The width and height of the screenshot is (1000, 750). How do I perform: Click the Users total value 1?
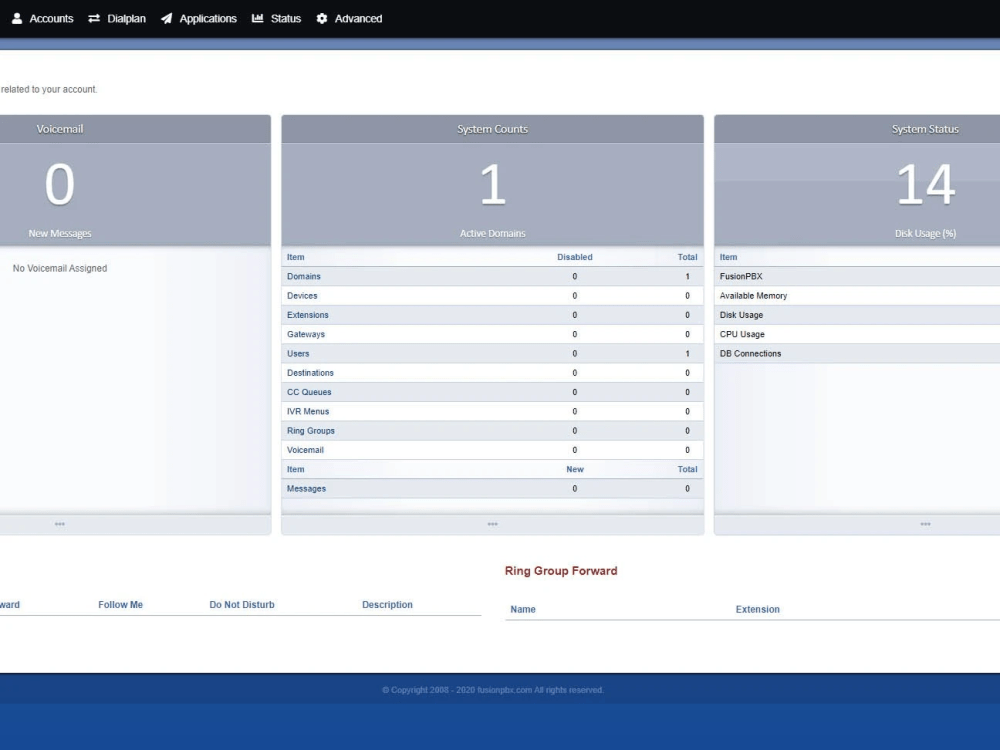(688, 353)
